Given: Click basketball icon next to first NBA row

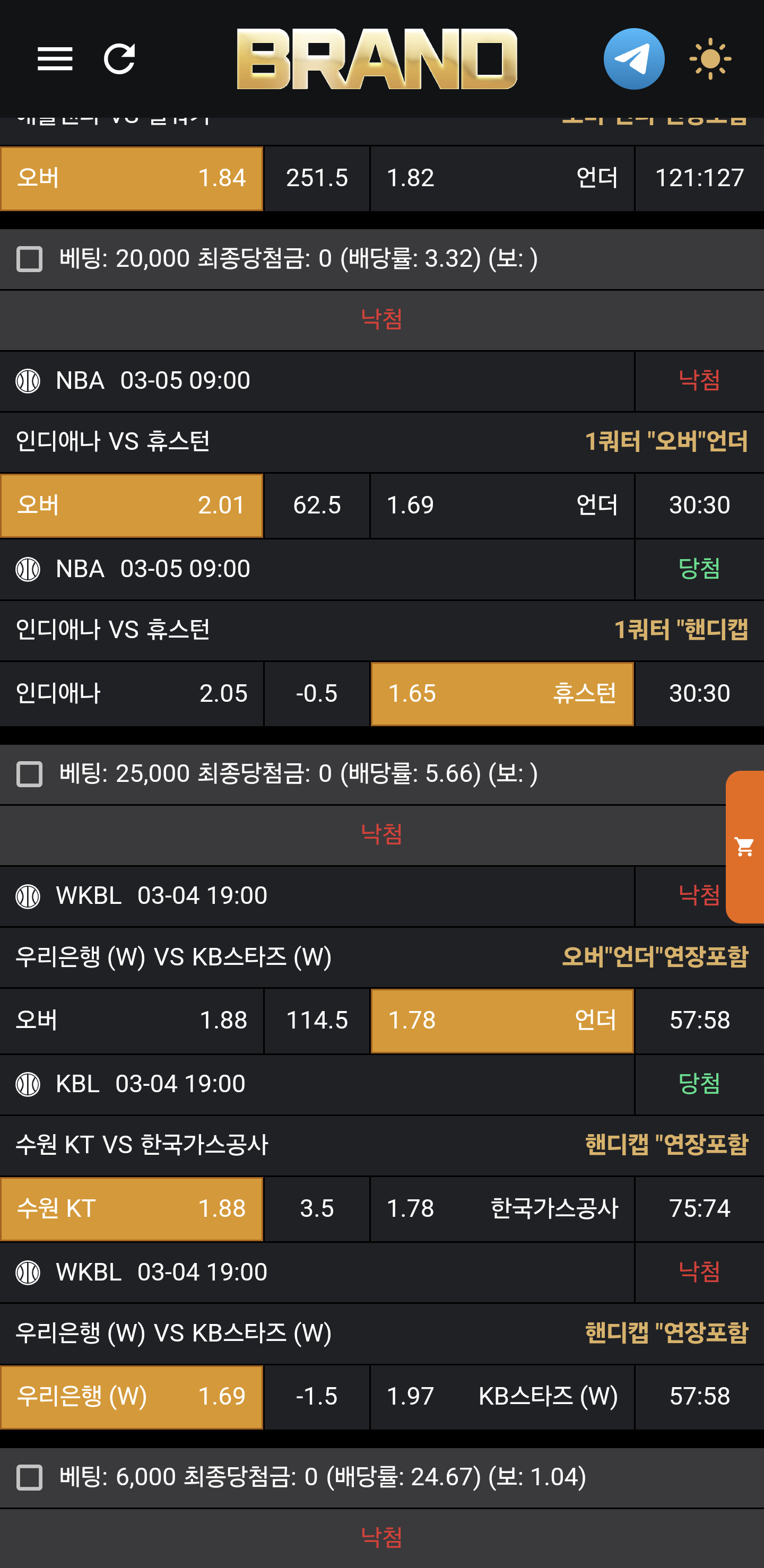Looking at the screenshot, I should coord(28,381).
